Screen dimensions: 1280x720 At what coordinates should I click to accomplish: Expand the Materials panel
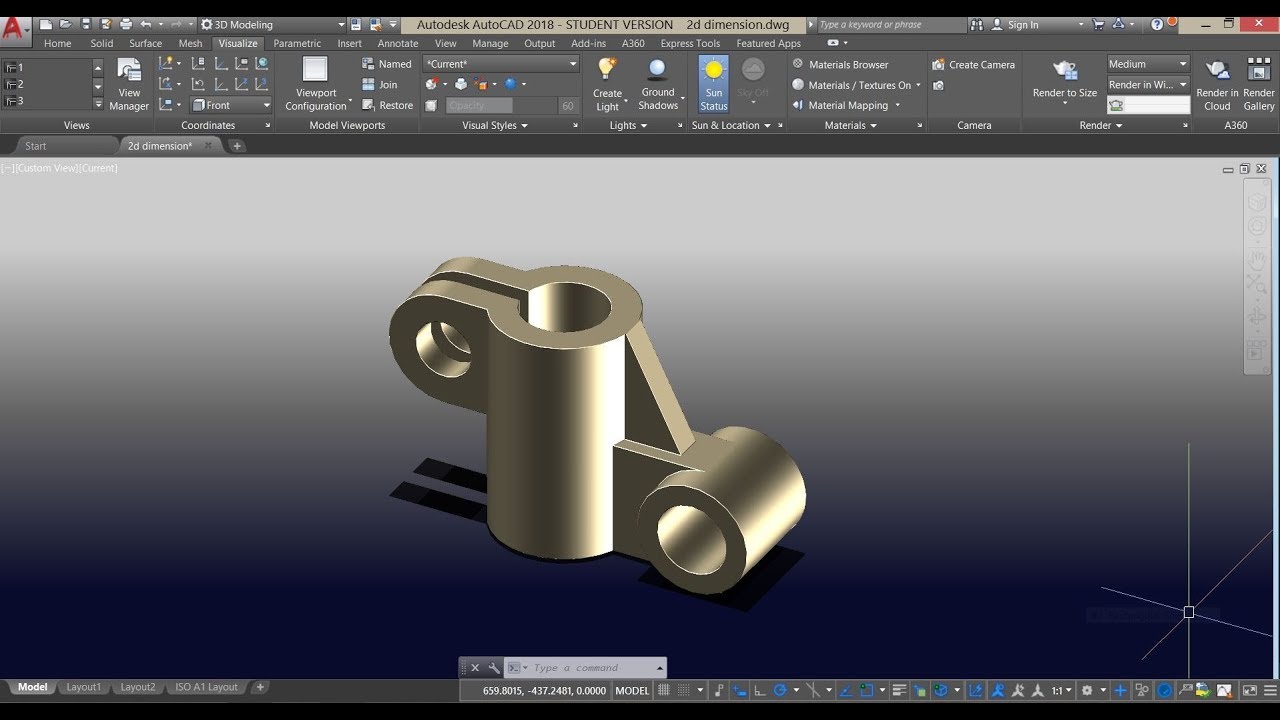point(851,125)
